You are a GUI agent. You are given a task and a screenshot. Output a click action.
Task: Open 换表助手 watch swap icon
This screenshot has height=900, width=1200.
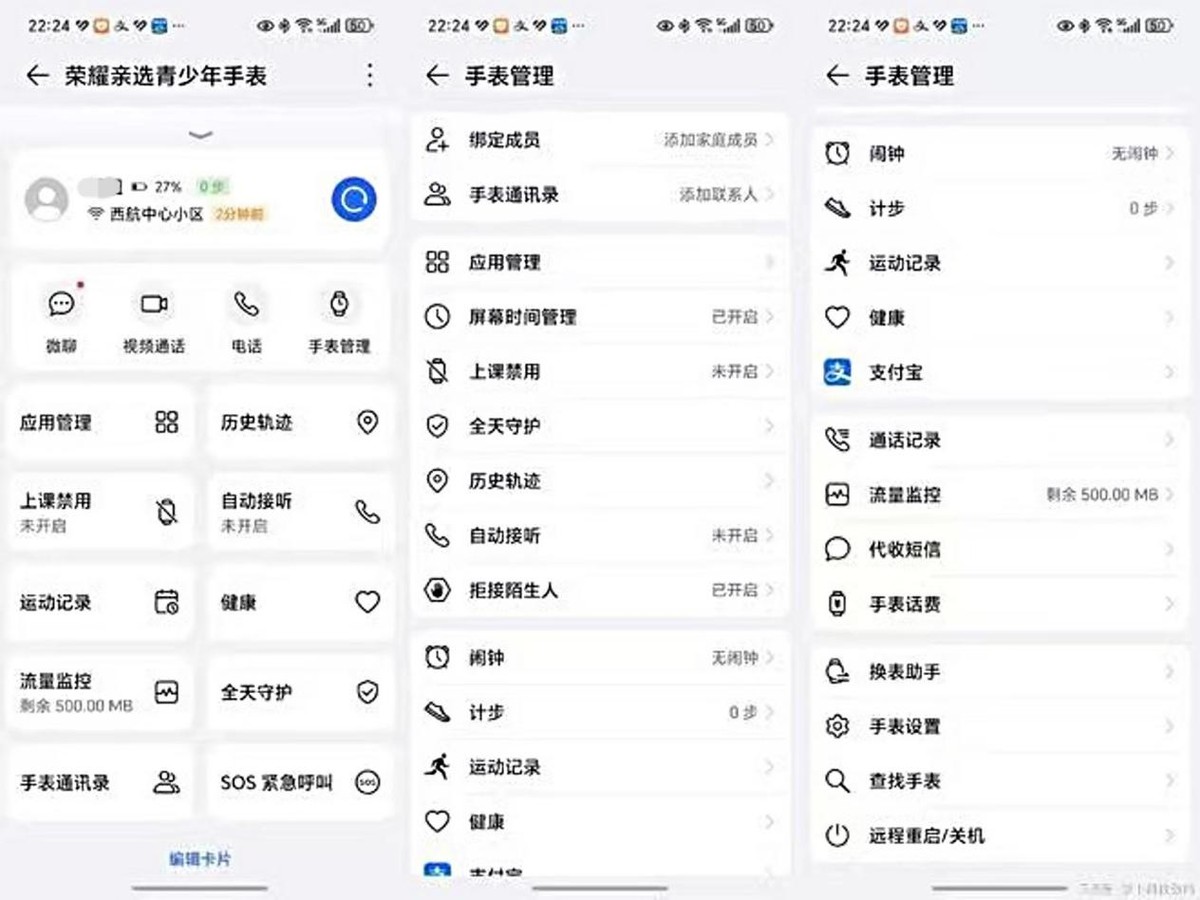[837, 672]
